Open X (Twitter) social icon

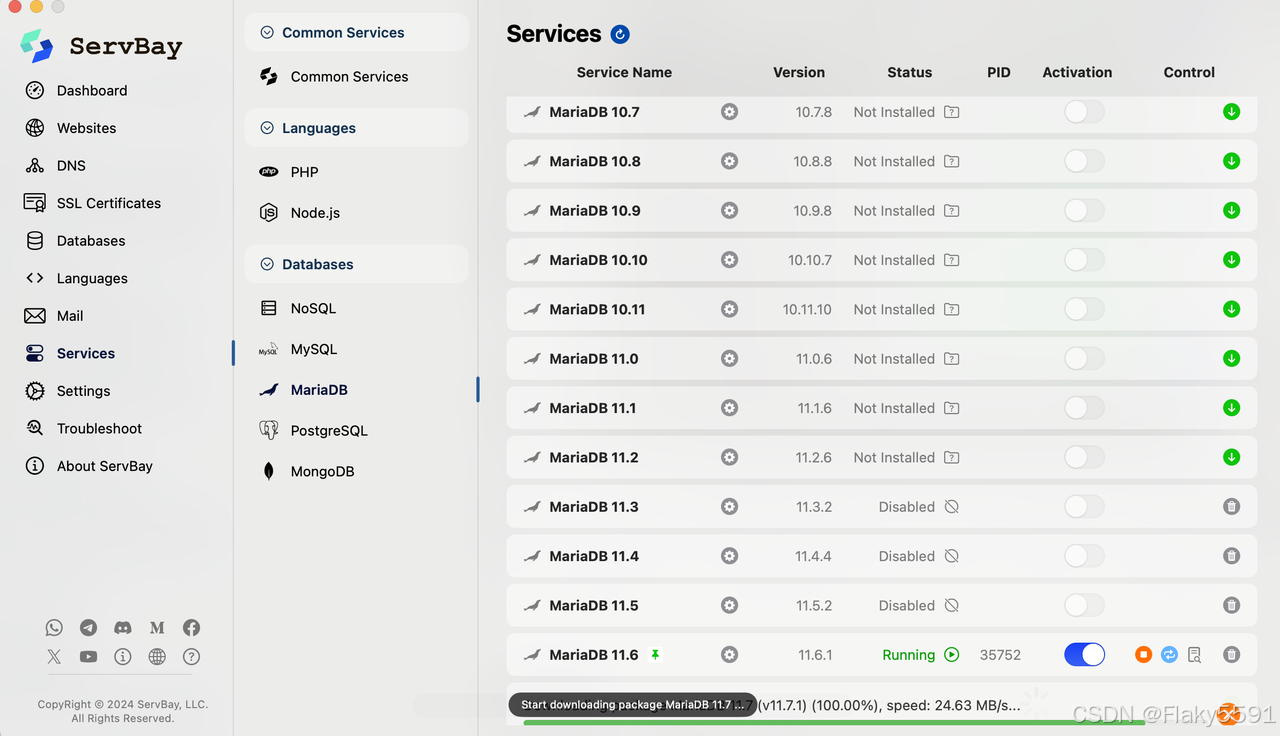click(x=54, y=657)
